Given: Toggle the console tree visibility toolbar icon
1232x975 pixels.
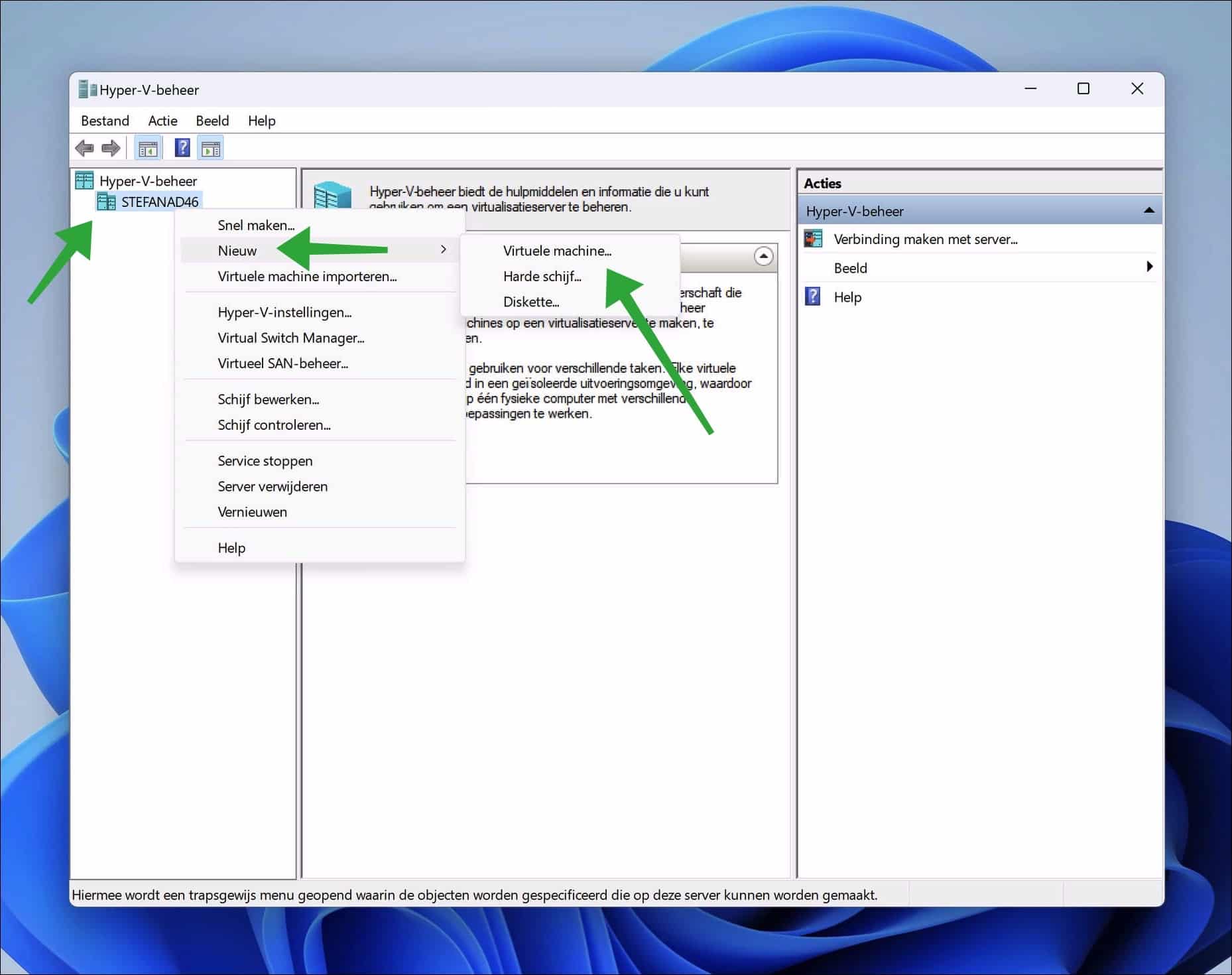Looking at the screenshot, I should [148, 147].
